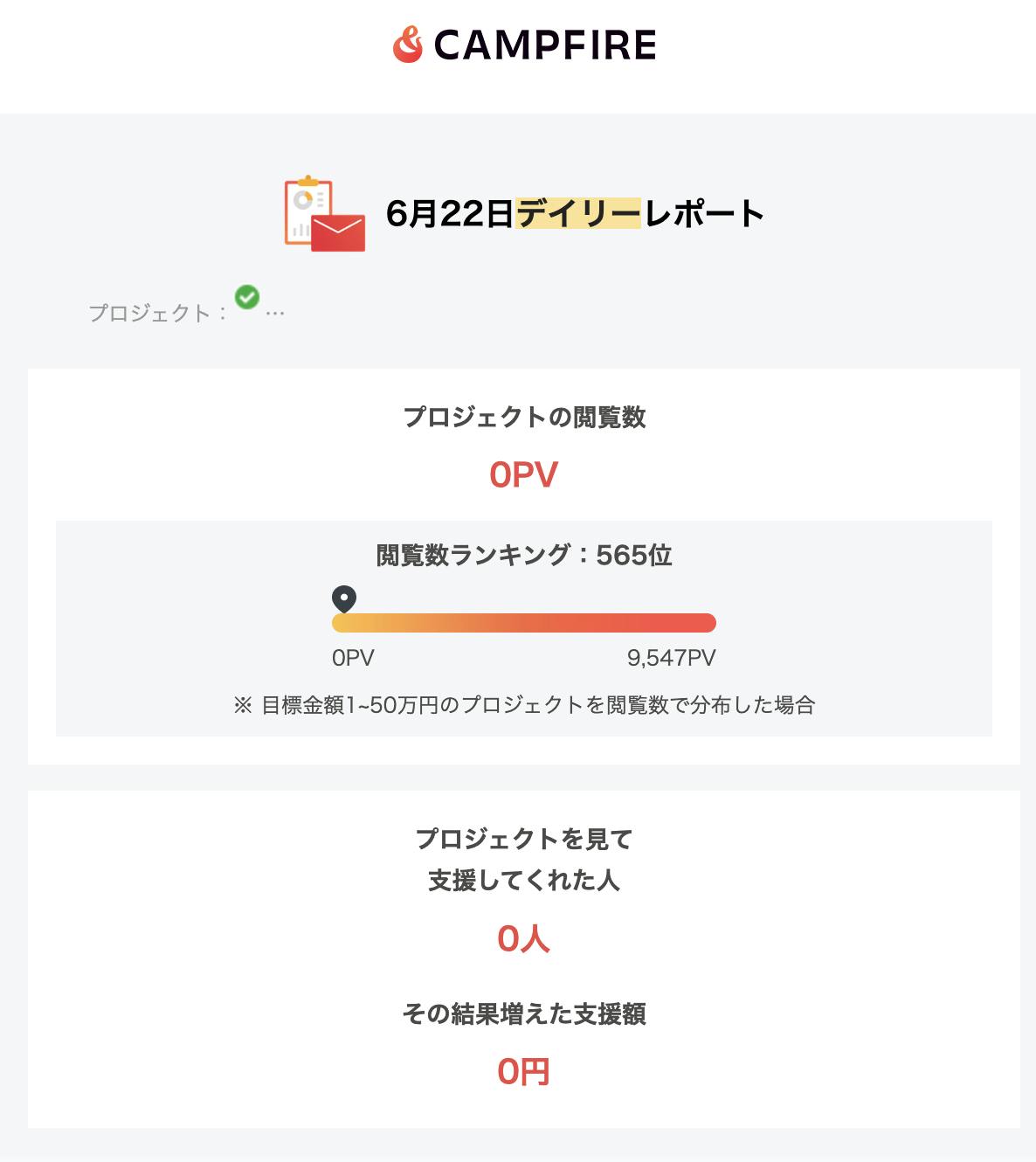Click the red 0人 supporter count
This screenshot has width=1036, height=1162.
523,939
